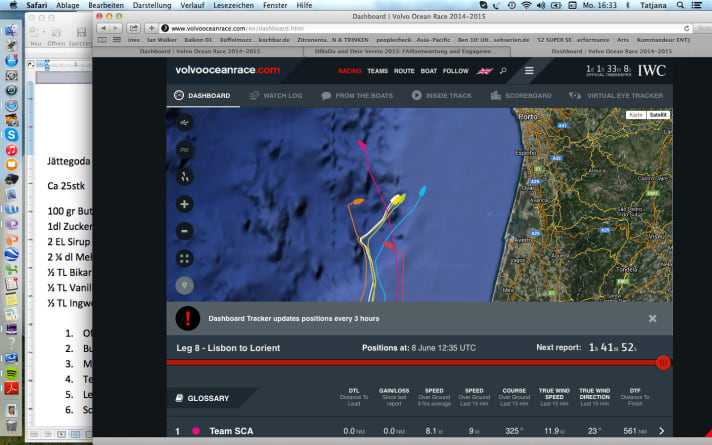This screenshot has height=445, width=712.
Task: Click the BOAT nav link
Action: [429, 71]
